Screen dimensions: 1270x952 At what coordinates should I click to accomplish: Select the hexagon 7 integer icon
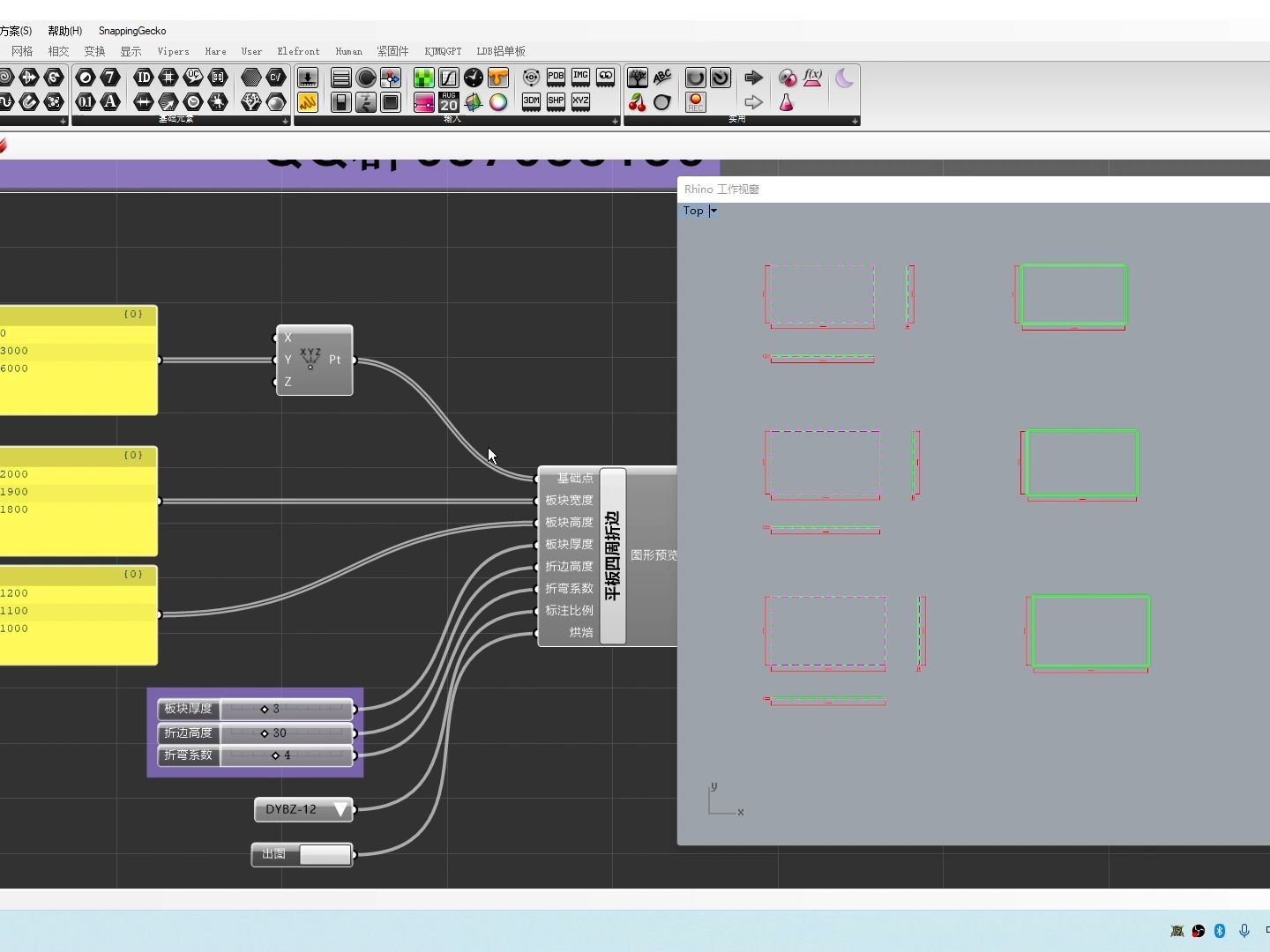coord(110,78)
